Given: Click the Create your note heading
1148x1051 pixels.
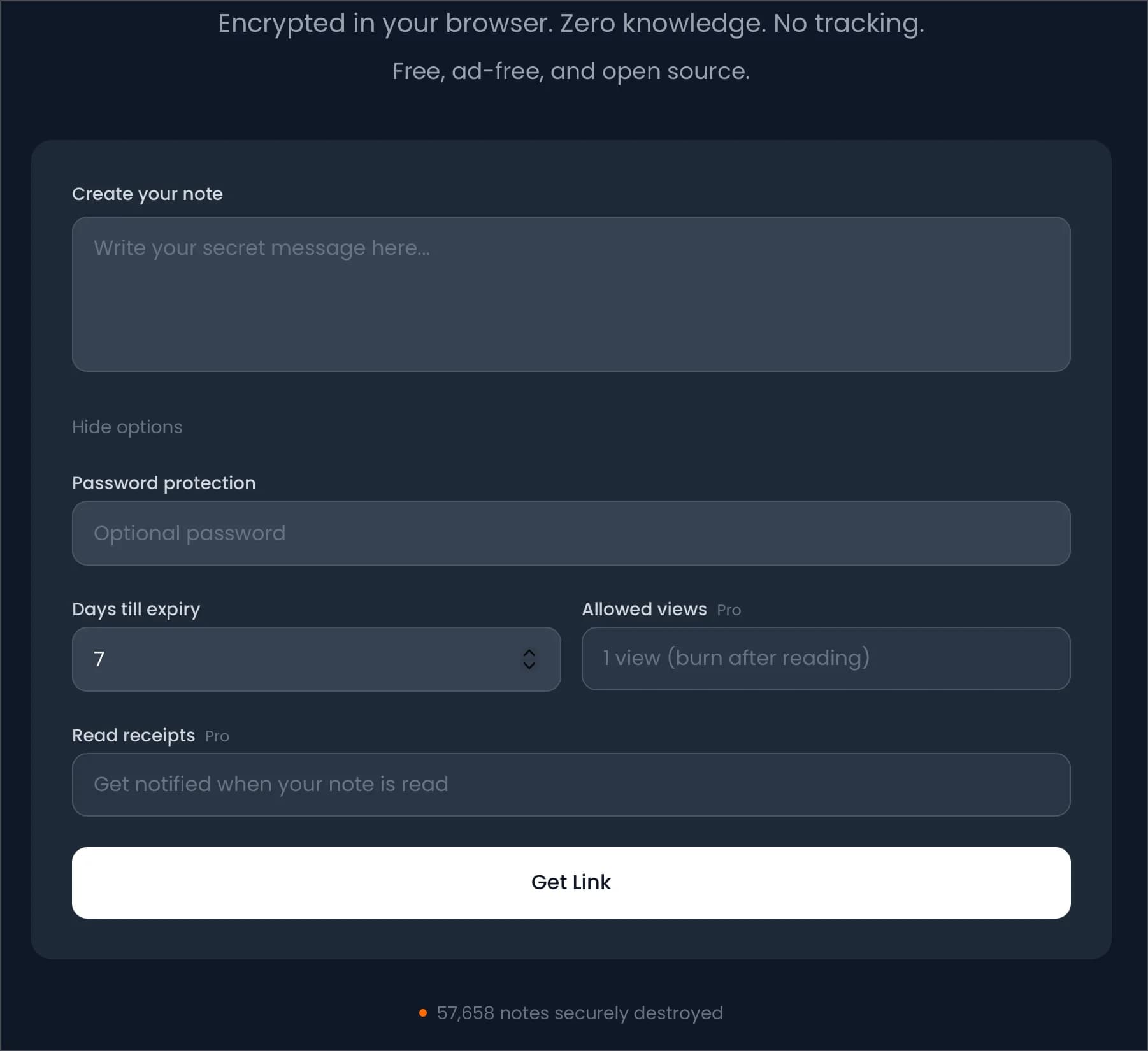Looking at the screenshot, I should 147,194.
